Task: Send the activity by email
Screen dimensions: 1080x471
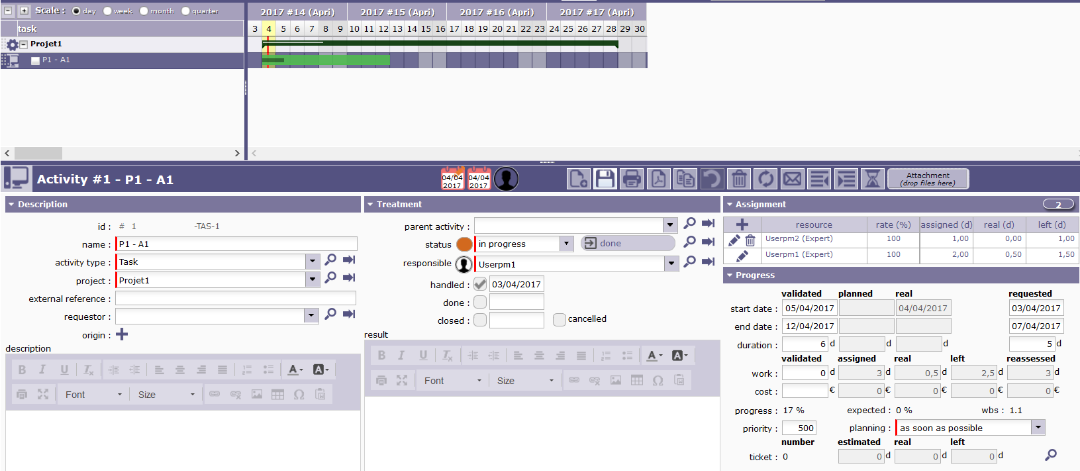Action: [x=793, y=179]
